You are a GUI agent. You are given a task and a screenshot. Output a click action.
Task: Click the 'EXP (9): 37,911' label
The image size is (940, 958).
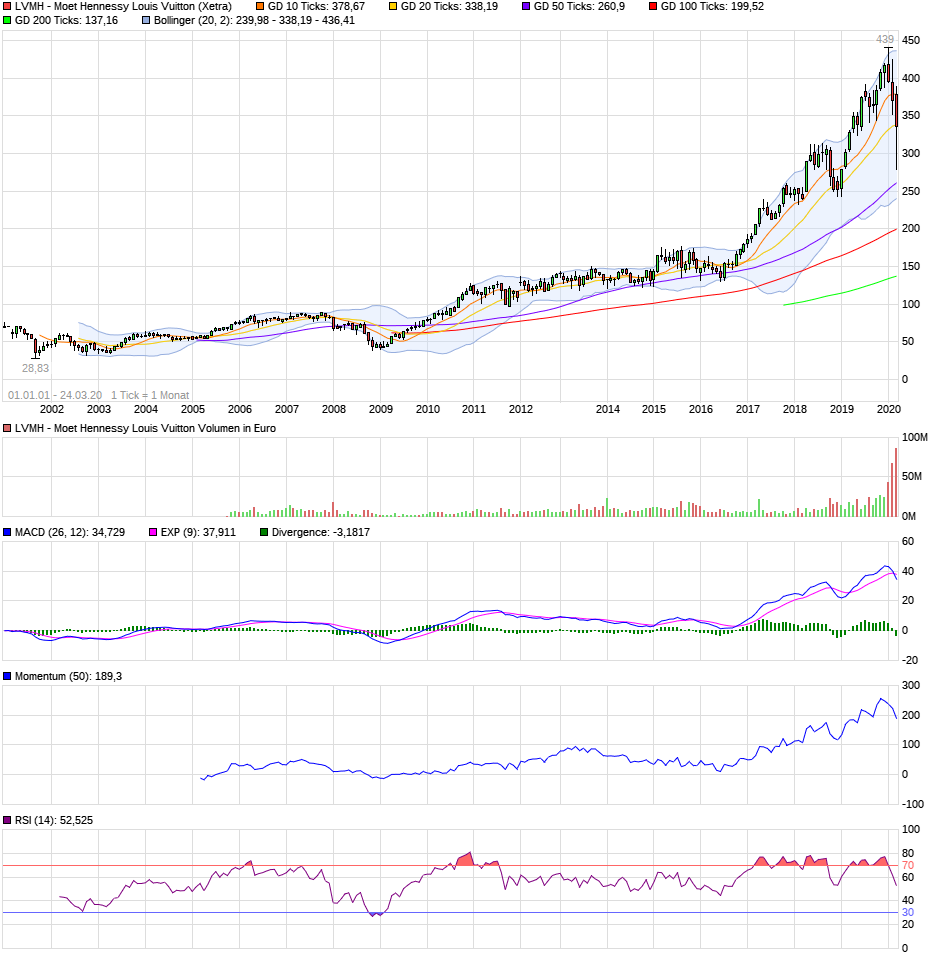point(198,533)
